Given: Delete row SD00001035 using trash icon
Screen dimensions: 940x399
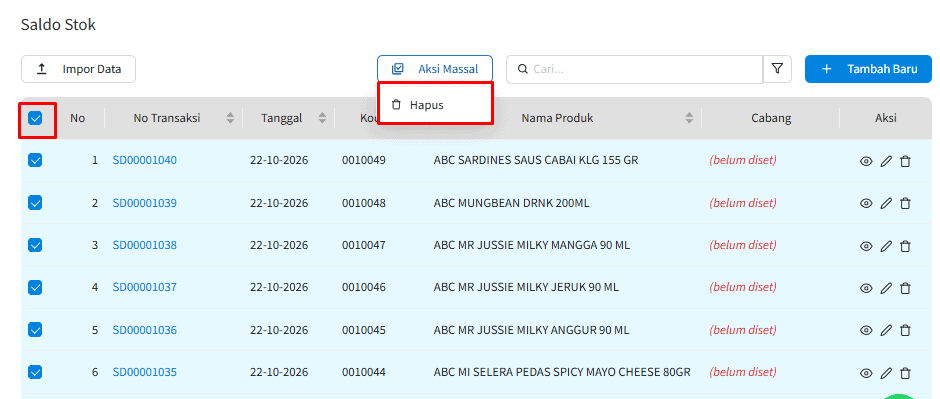Looking at the screenshot, I should 905,373.
